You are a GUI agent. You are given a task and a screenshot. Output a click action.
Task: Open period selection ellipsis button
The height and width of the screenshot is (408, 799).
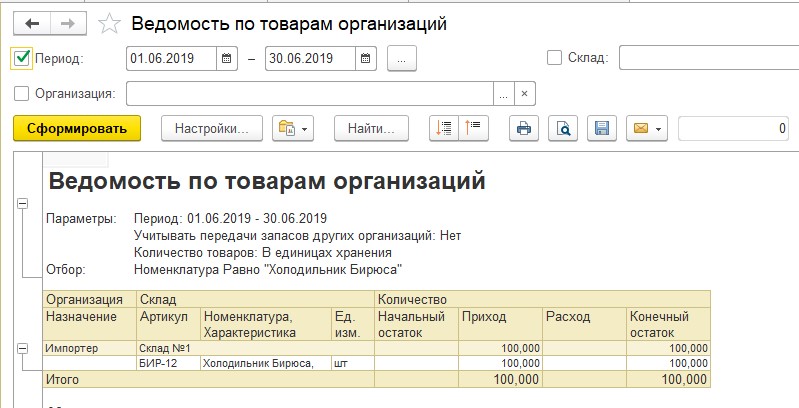coord(402,59)
